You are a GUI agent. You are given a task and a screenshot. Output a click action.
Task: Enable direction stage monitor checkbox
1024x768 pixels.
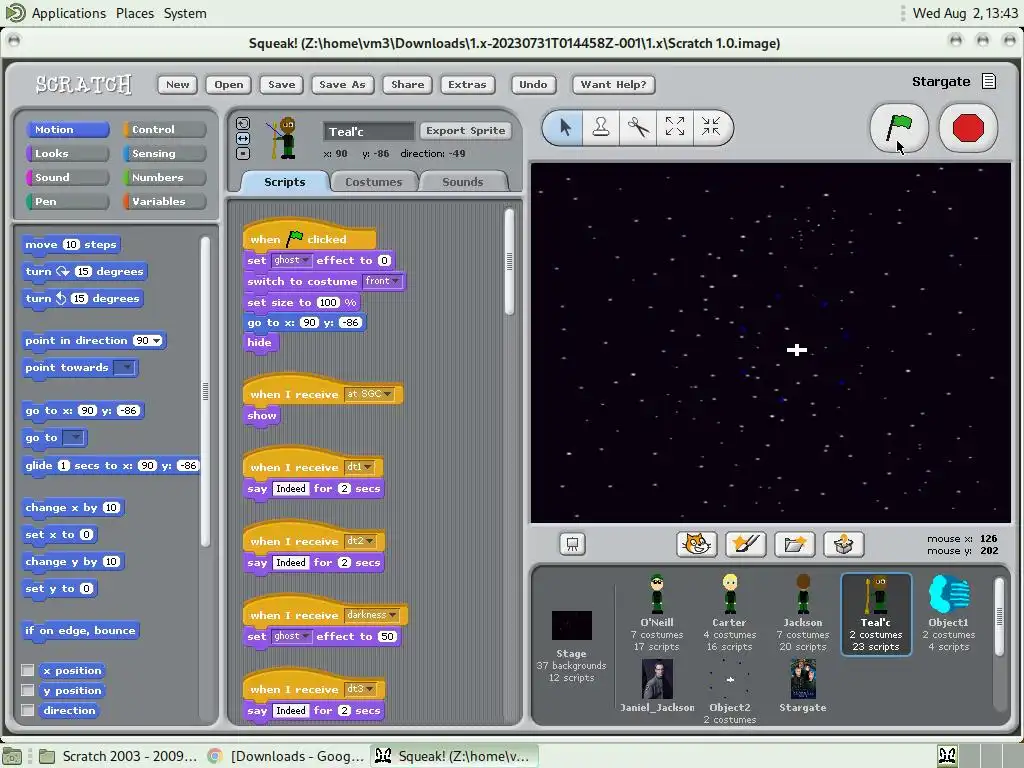(x=27, y=710)
